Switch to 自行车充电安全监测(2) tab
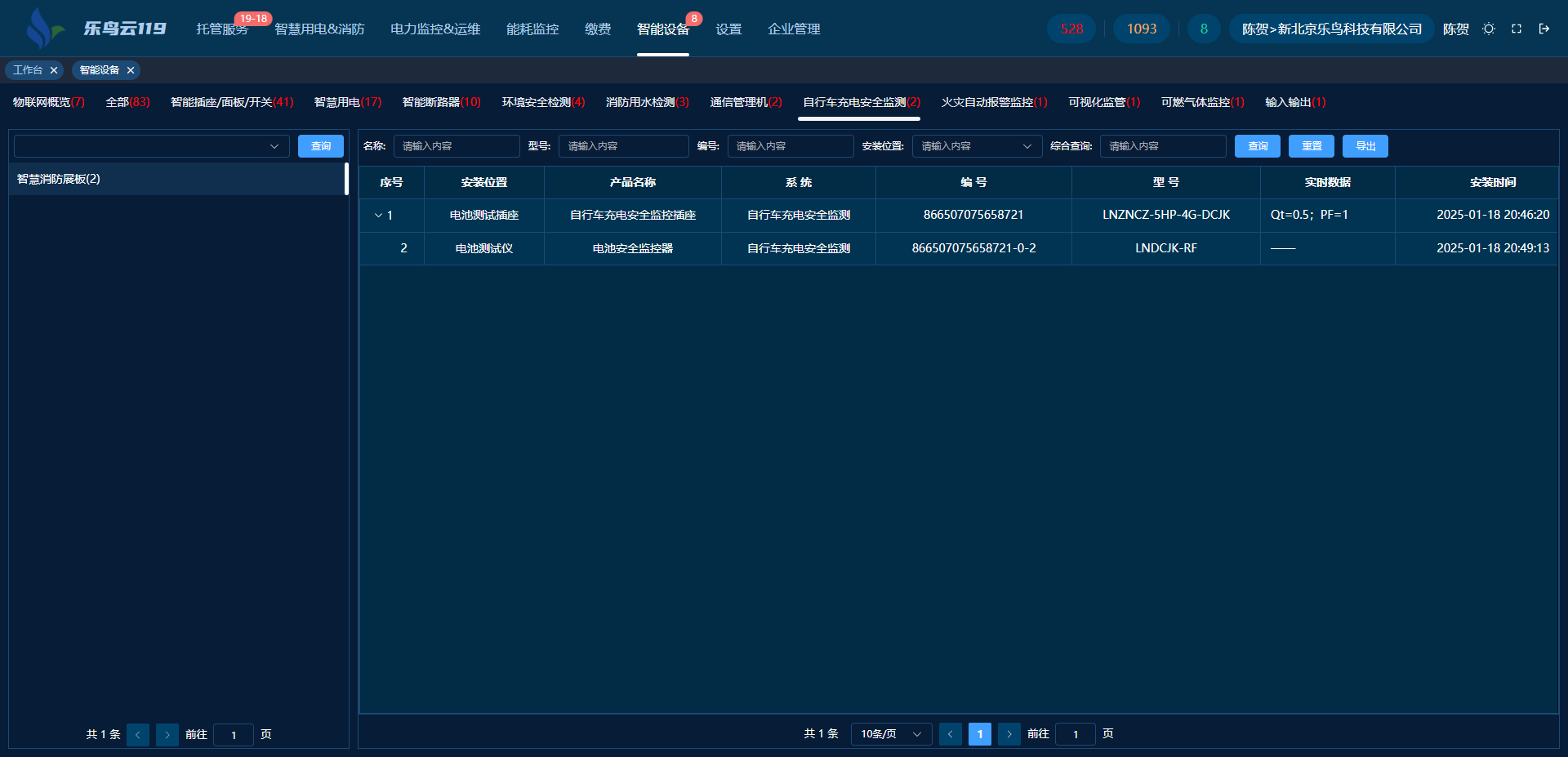Screen dimensions: 1568x757 pyautogui.click(x=862, y=102)
